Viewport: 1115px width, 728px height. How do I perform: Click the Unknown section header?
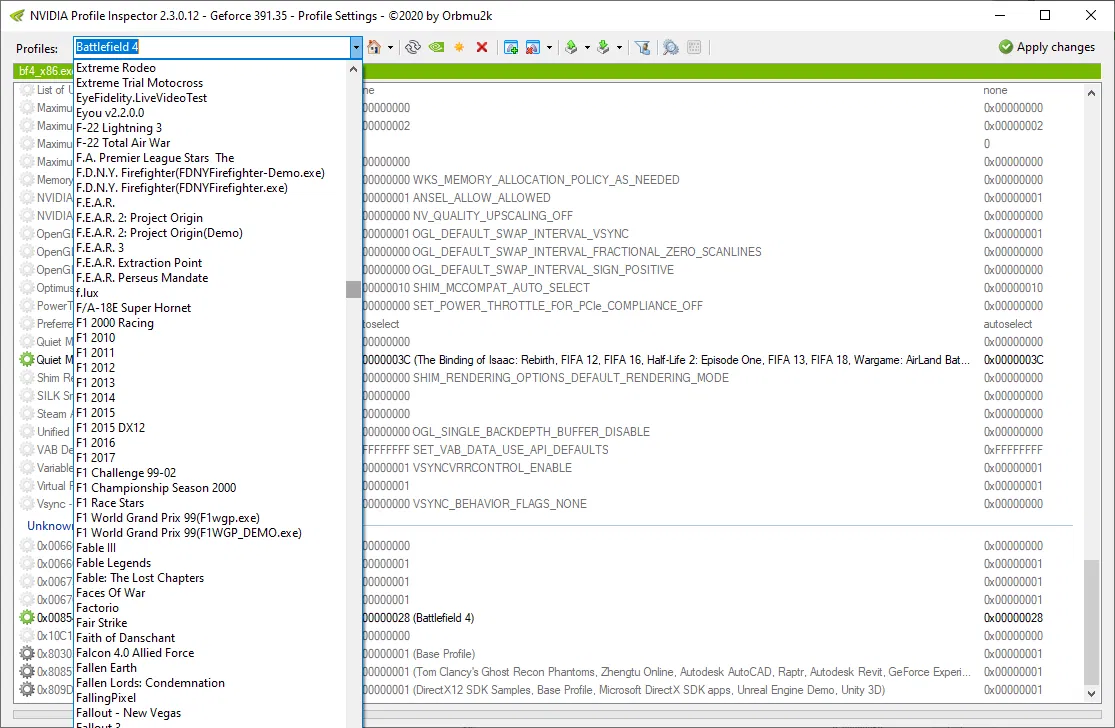[x=49, y=525]
